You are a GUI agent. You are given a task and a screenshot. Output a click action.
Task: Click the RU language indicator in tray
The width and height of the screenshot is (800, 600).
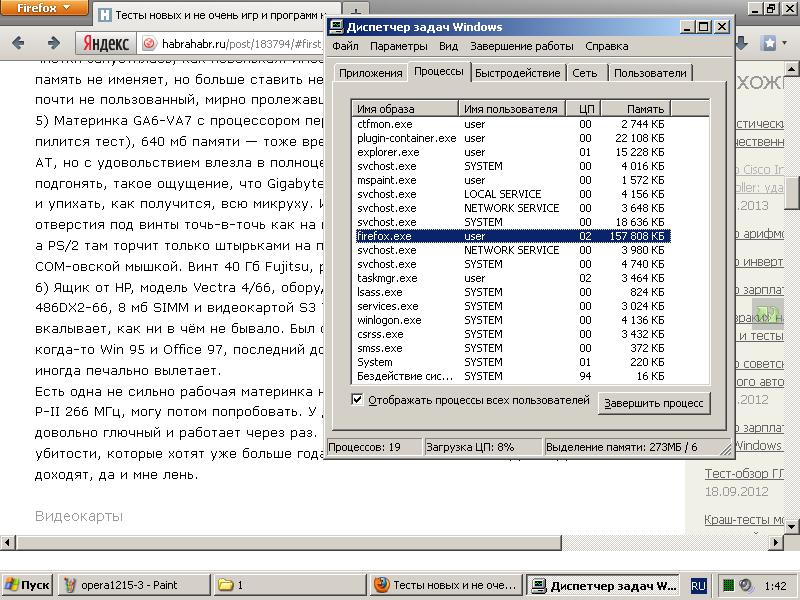click(x=698, y=586)
